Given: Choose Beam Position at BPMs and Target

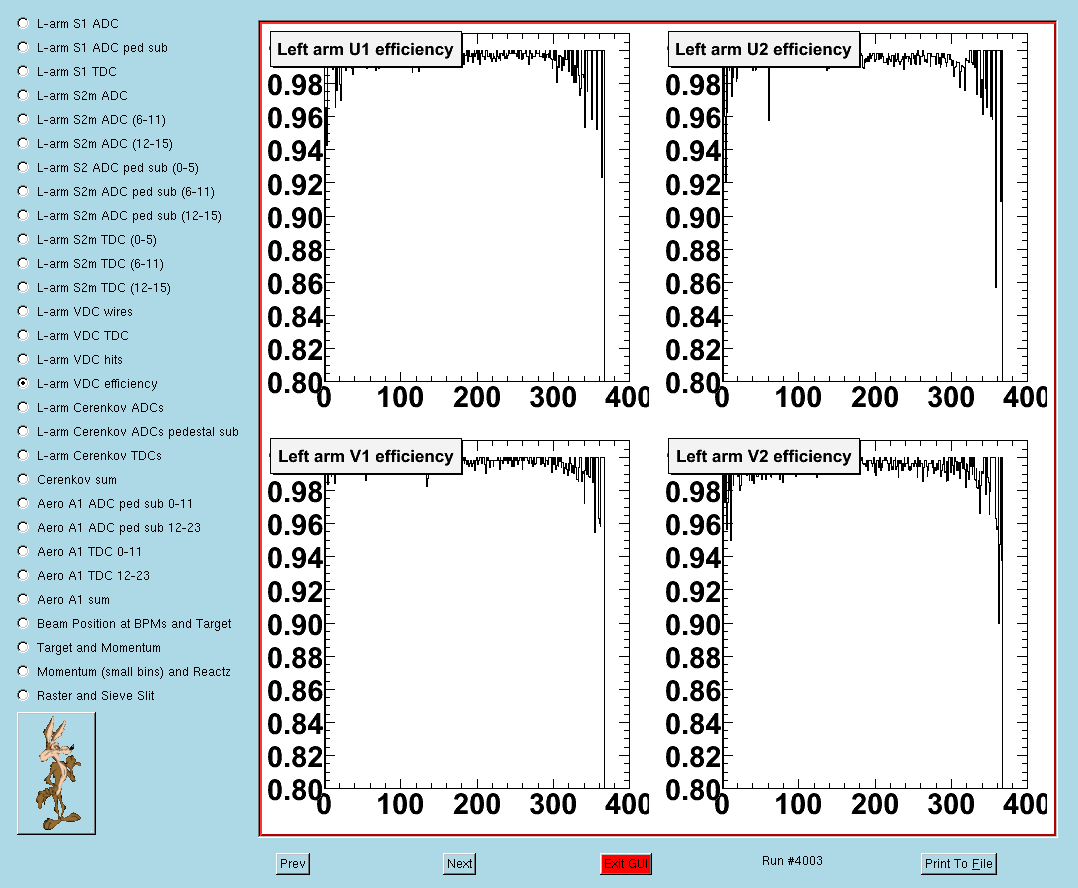Looking at the screenshot, I should [23, 624].
